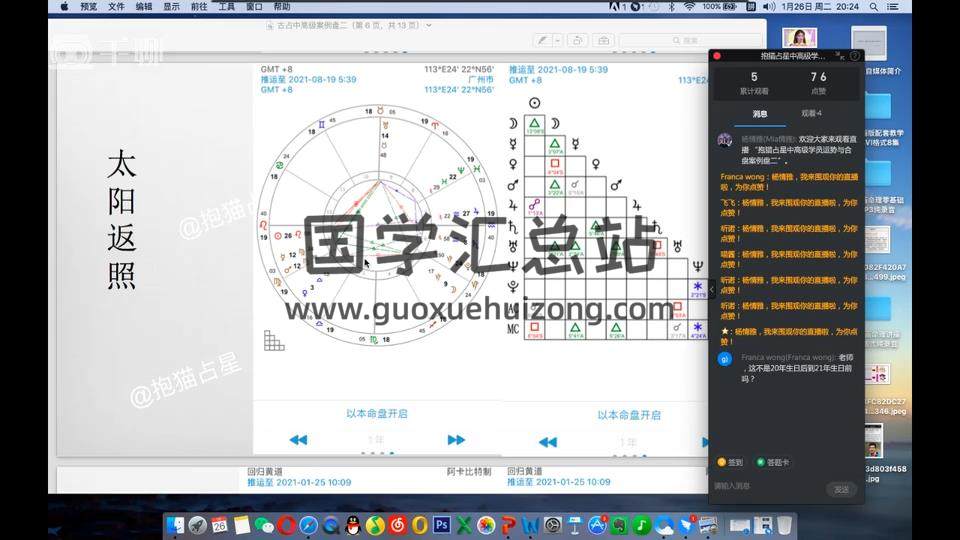Open the 工具 menu in the menu bar
The image size is (960, 540).
point(227,6)
